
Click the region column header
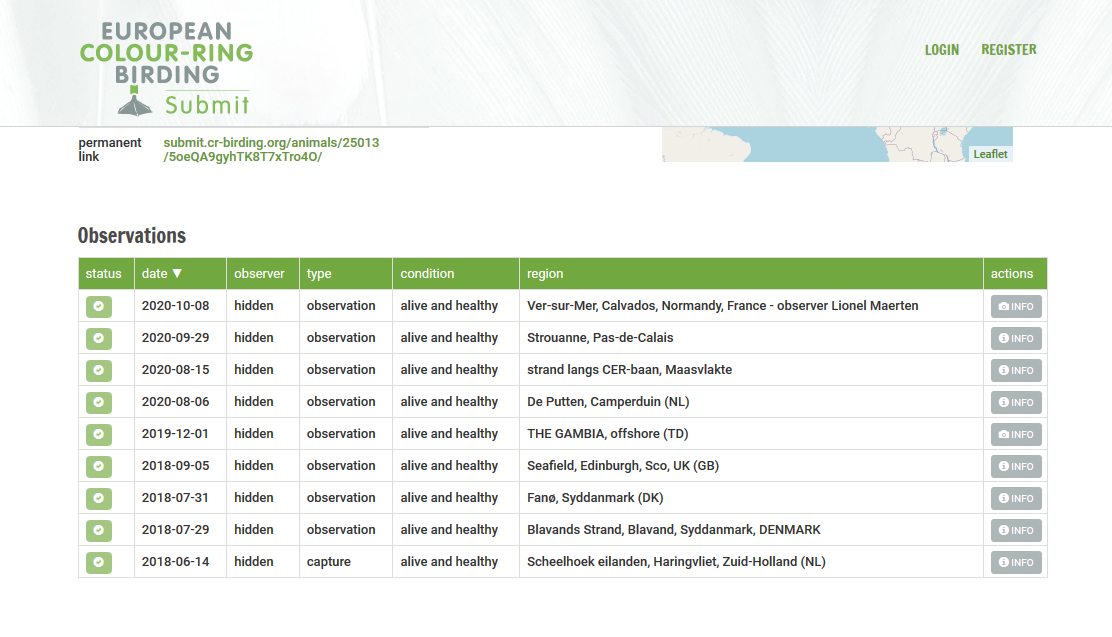coord(545,274)
